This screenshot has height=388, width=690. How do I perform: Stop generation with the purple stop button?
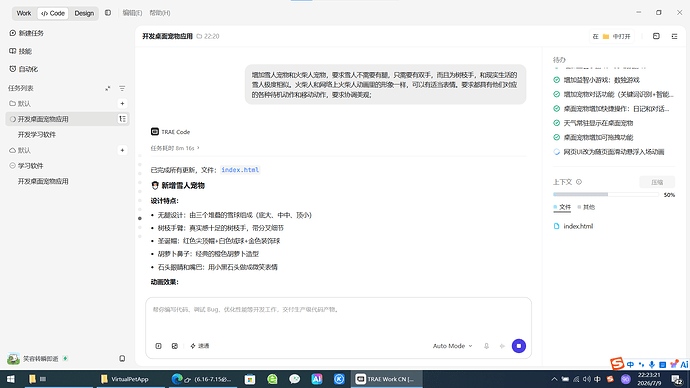tap(519, 346)
